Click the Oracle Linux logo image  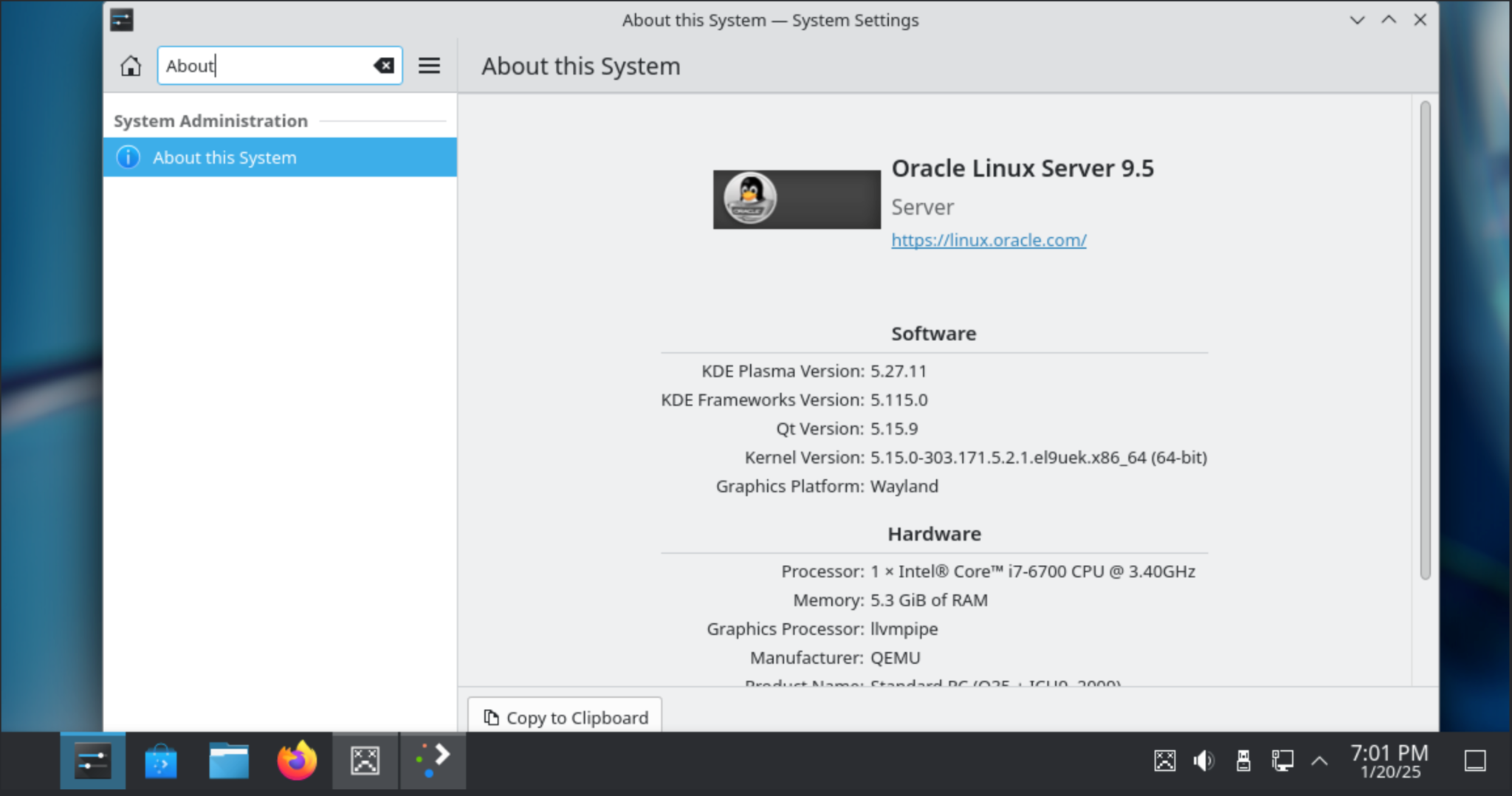[x=796, y=199]
